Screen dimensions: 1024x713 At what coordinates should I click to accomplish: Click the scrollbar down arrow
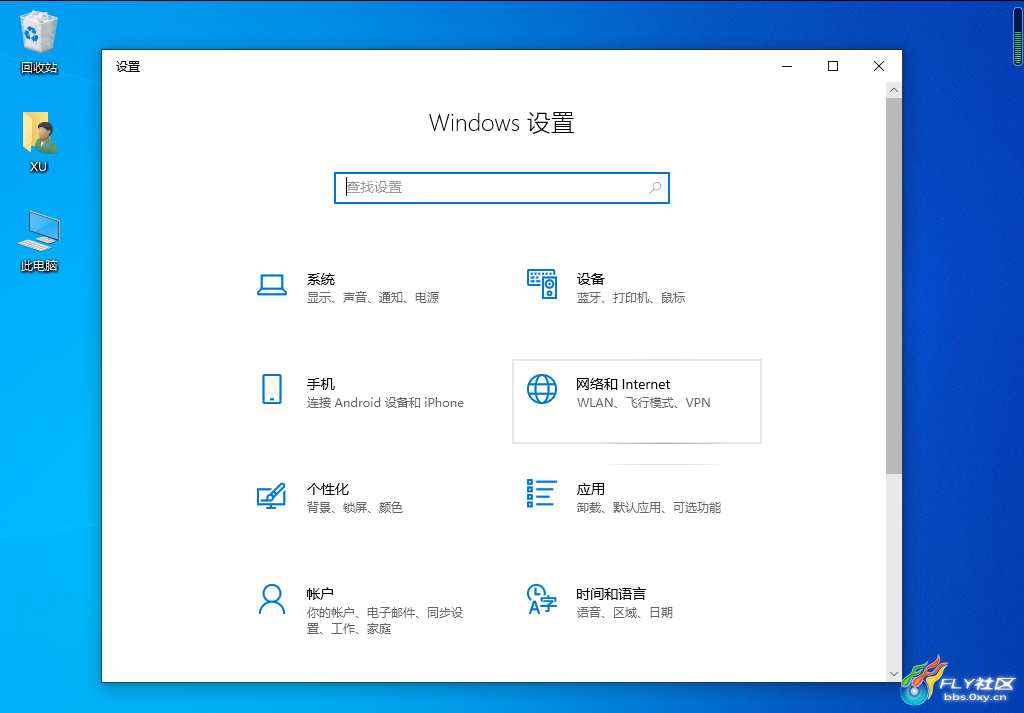[893, 673]
